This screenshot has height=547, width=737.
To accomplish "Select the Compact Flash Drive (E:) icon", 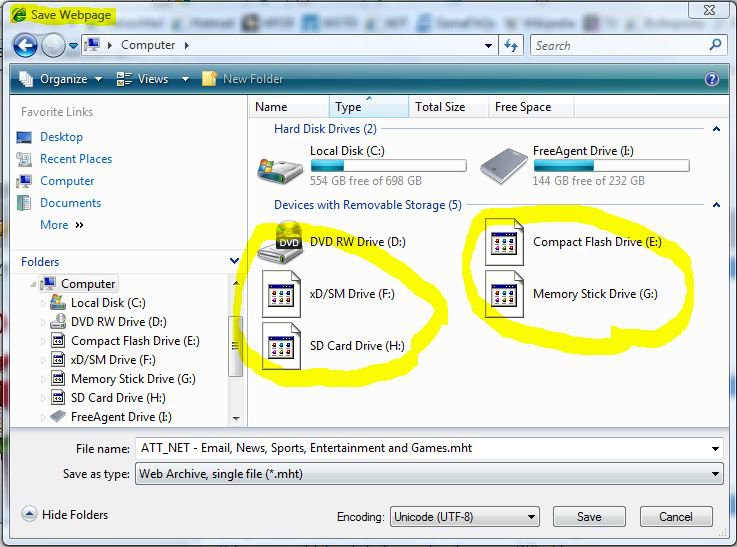I will tap(504, 242).
